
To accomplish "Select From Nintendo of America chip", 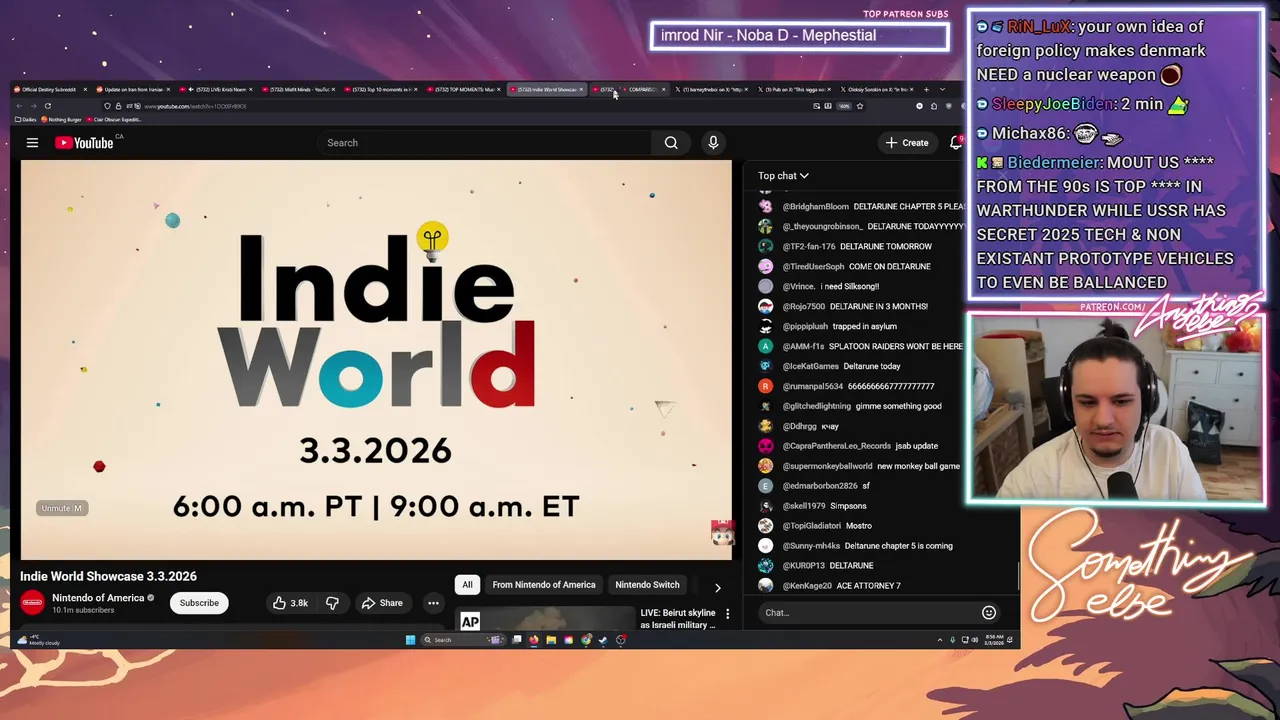I will [x=544, y=585].
